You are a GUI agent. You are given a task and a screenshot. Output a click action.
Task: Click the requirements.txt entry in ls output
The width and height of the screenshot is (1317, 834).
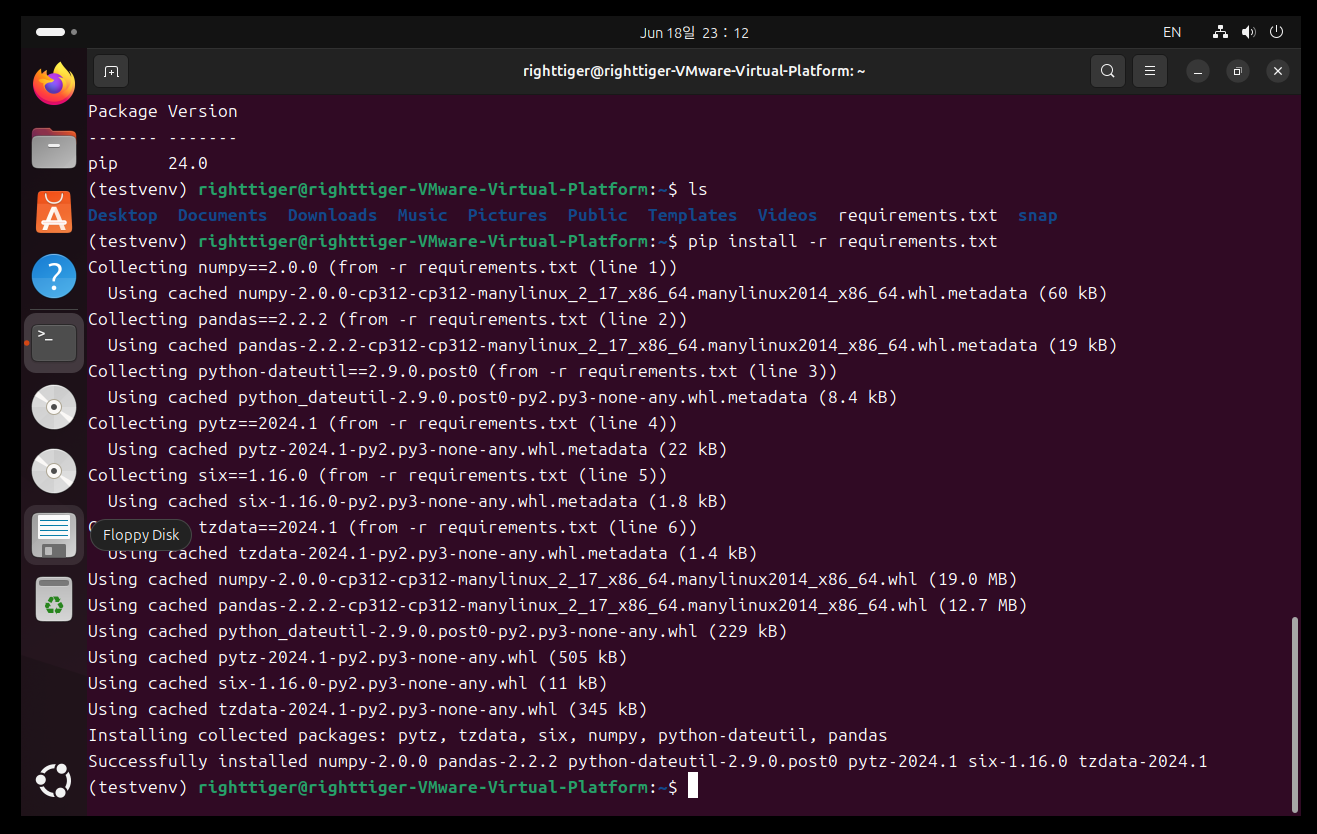918,215
